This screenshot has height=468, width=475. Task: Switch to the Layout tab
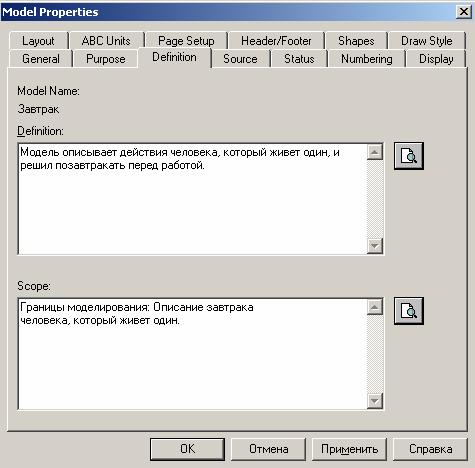click(x=38, y=41)
